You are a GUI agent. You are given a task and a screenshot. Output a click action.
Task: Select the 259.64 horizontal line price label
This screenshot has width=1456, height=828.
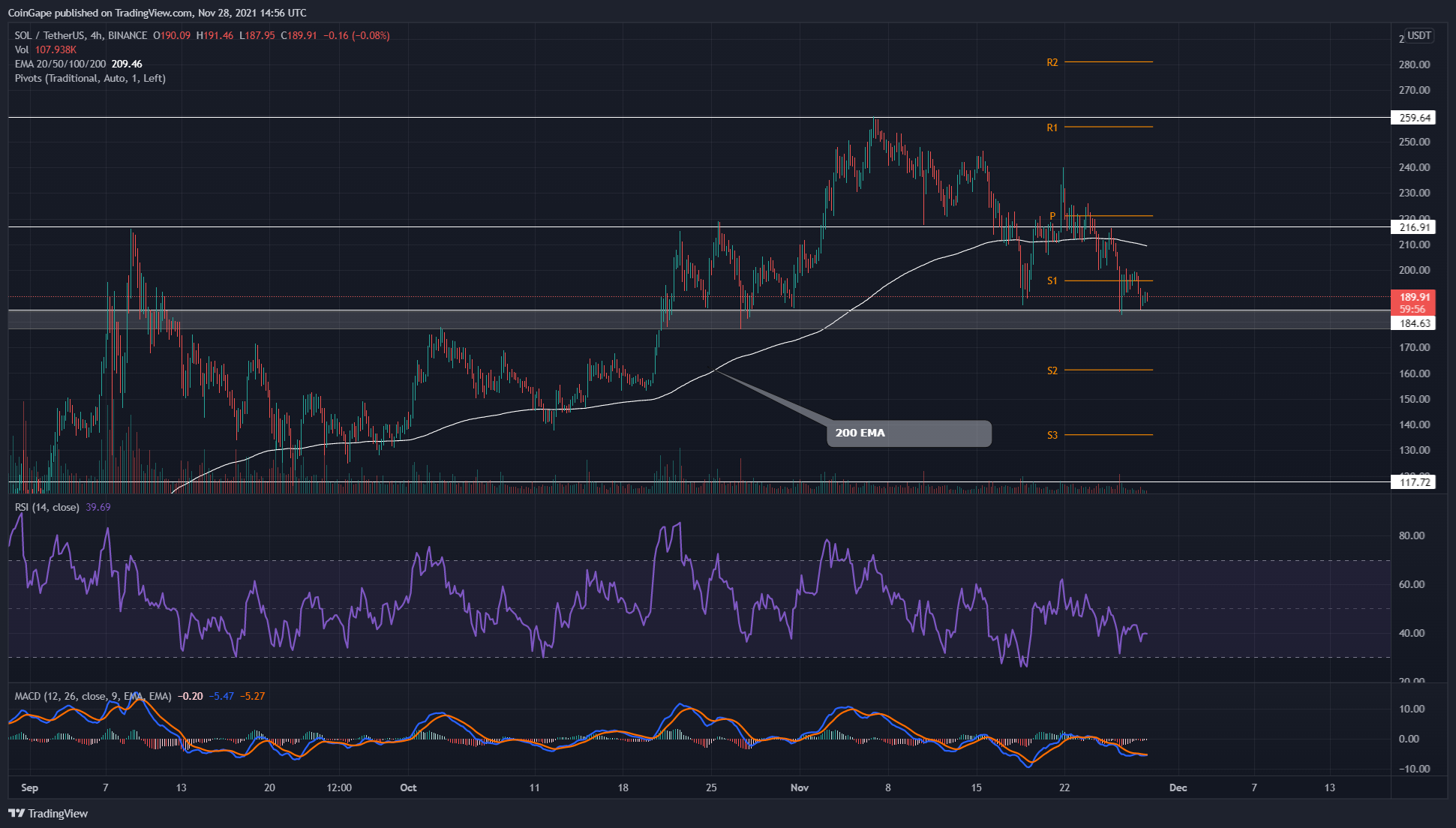pos(1413,118)
